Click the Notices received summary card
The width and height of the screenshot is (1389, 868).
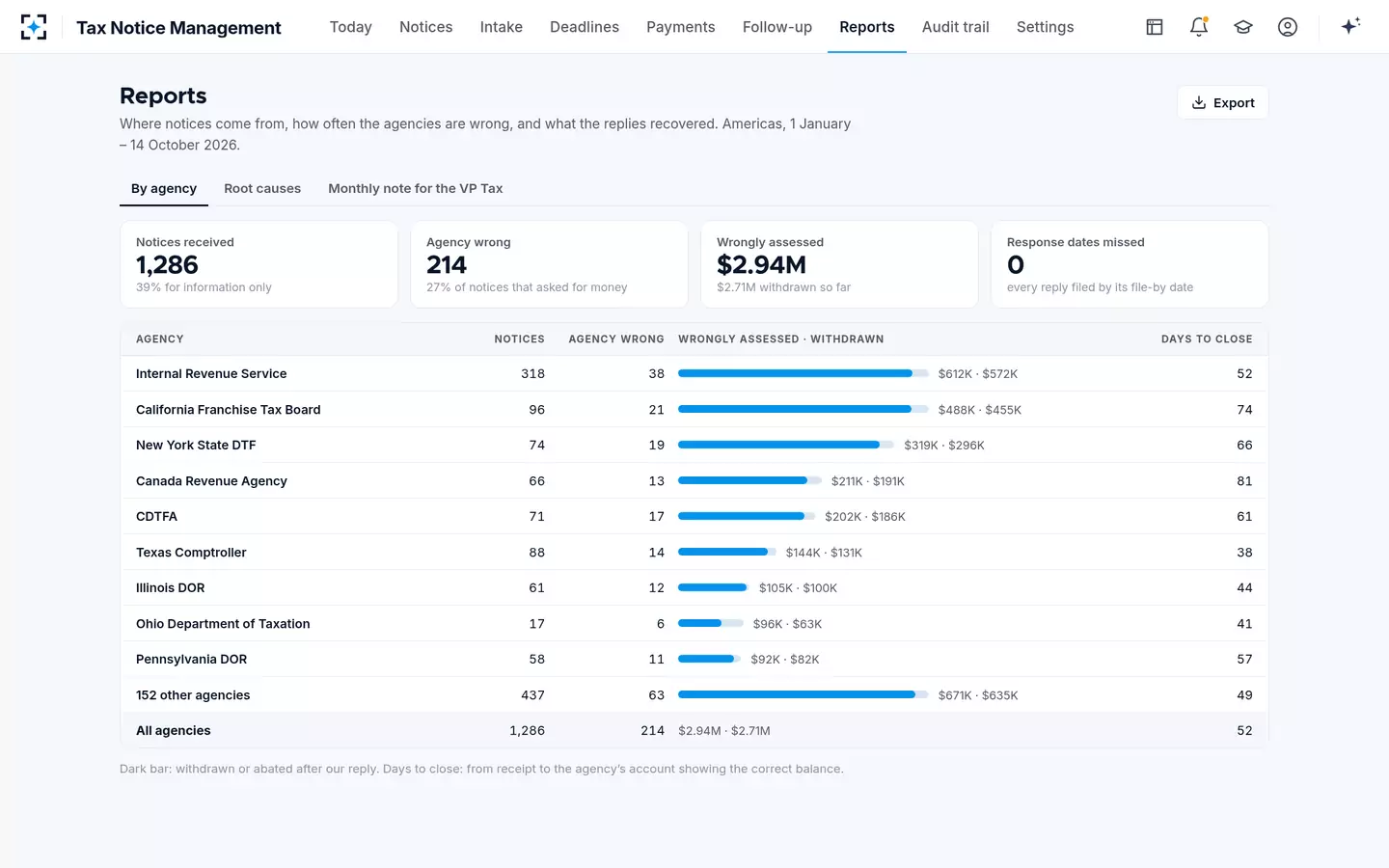tap(259, 264)
